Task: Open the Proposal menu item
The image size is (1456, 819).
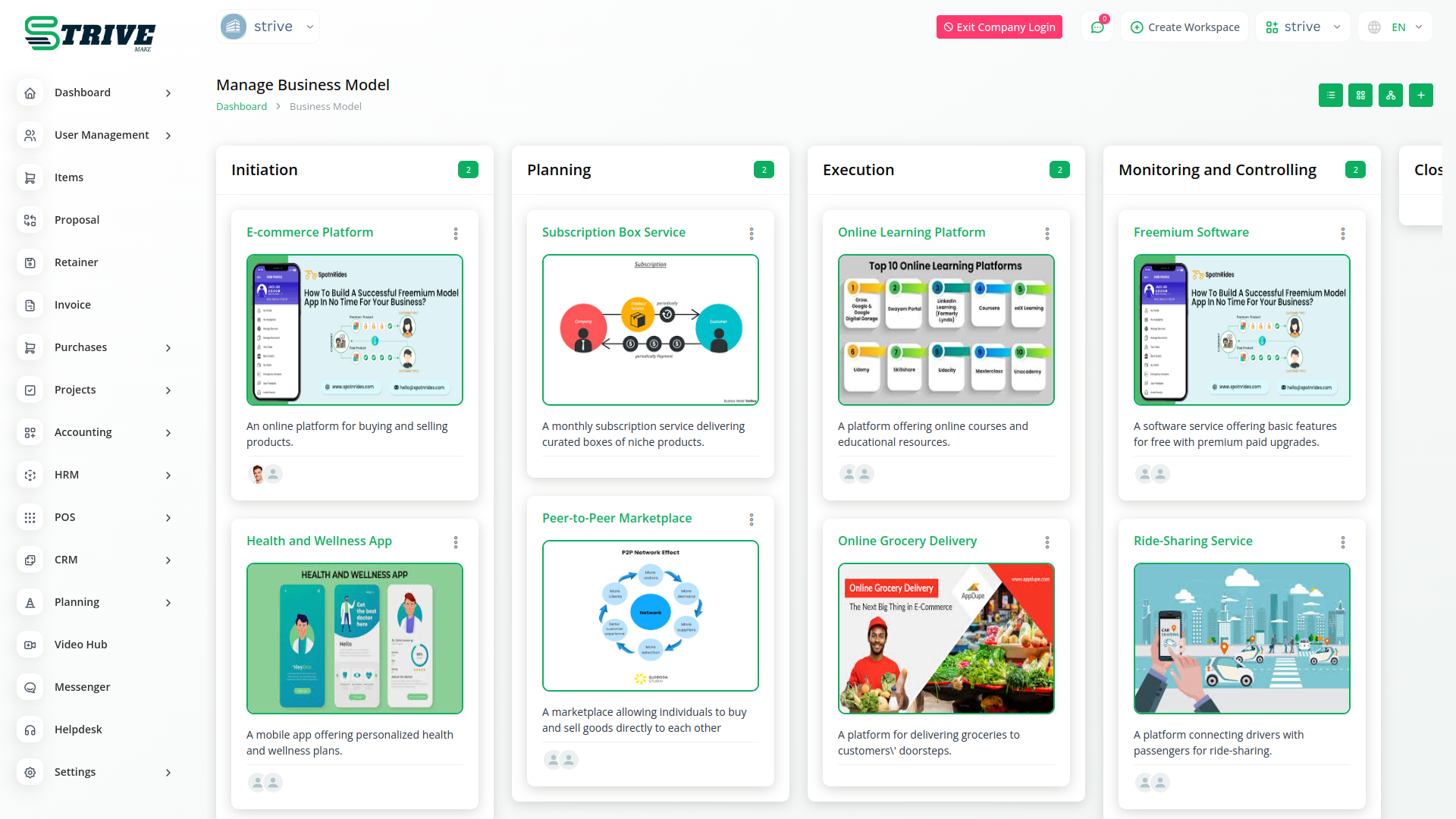Action: click(x=77, y=220)
